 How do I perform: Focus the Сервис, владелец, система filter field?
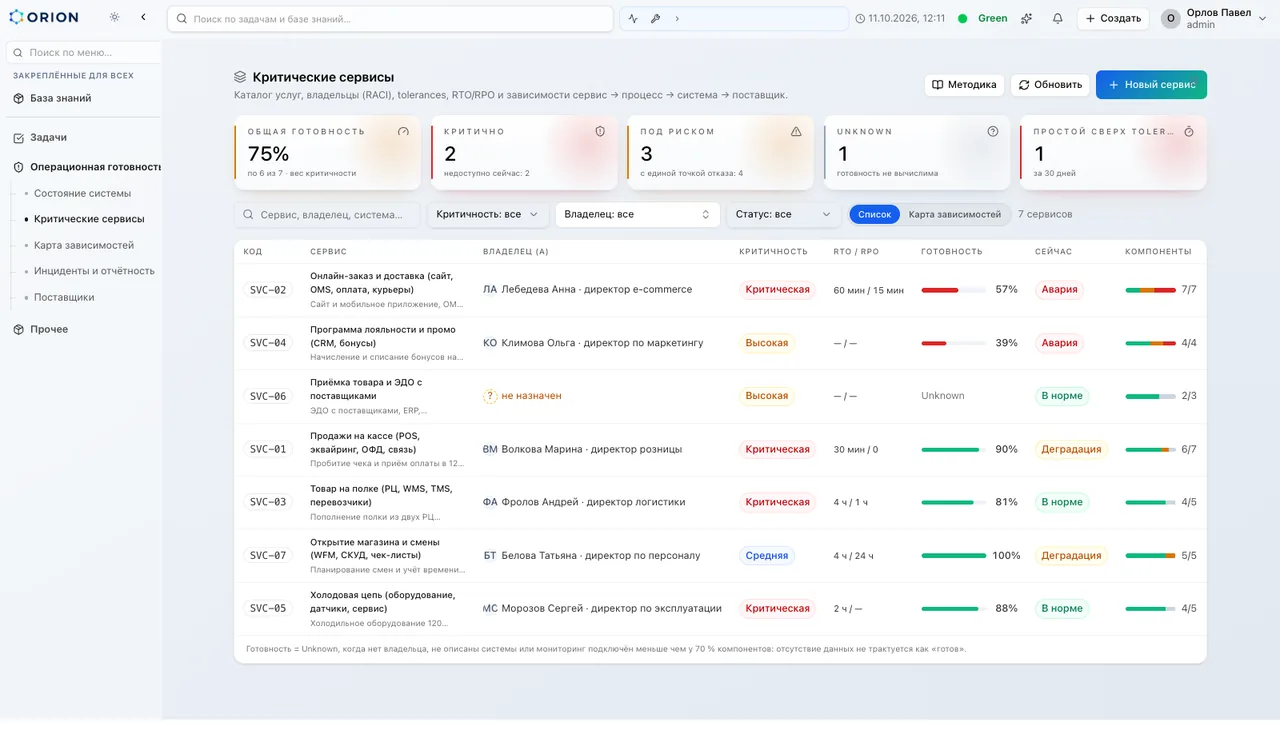(327, 214)
